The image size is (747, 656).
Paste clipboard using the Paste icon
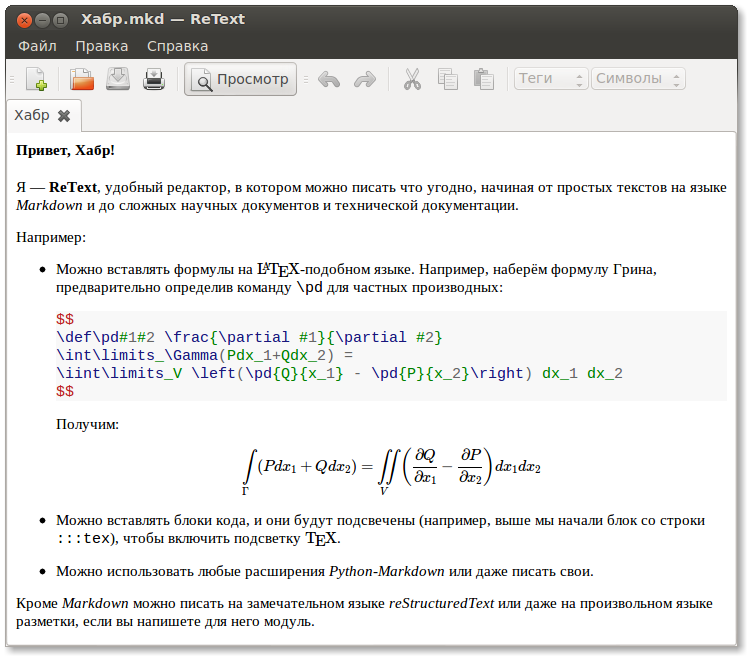[484, 79]
